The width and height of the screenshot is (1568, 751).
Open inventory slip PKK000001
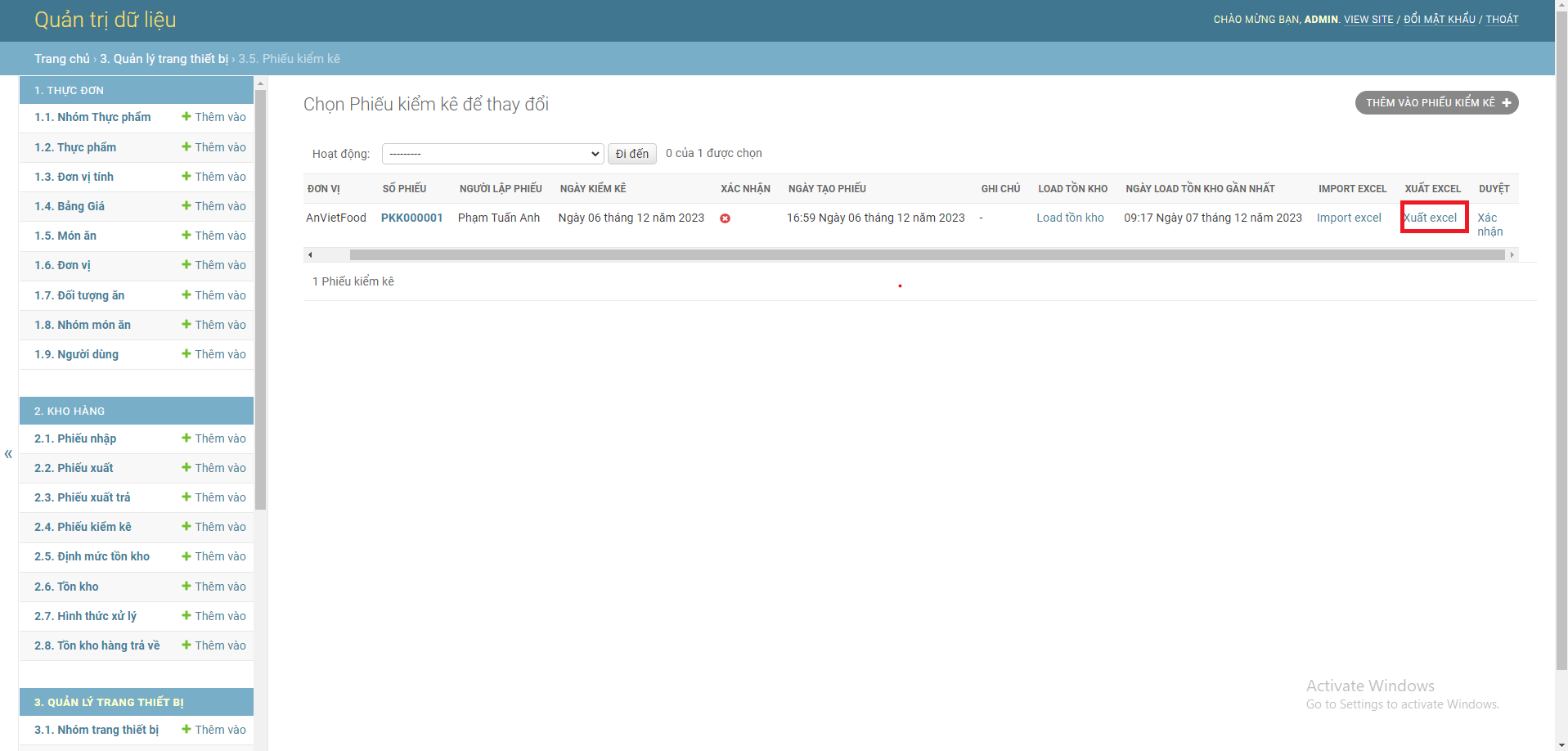[x=411, y=218]
